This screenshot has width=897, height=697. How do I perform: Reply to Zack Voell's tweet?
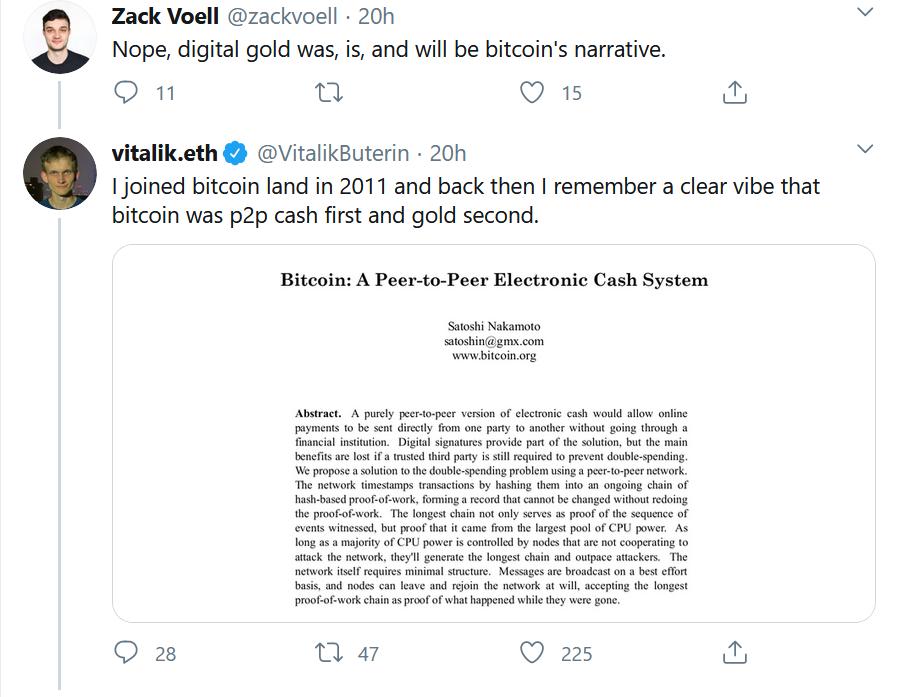coord(126,93)
